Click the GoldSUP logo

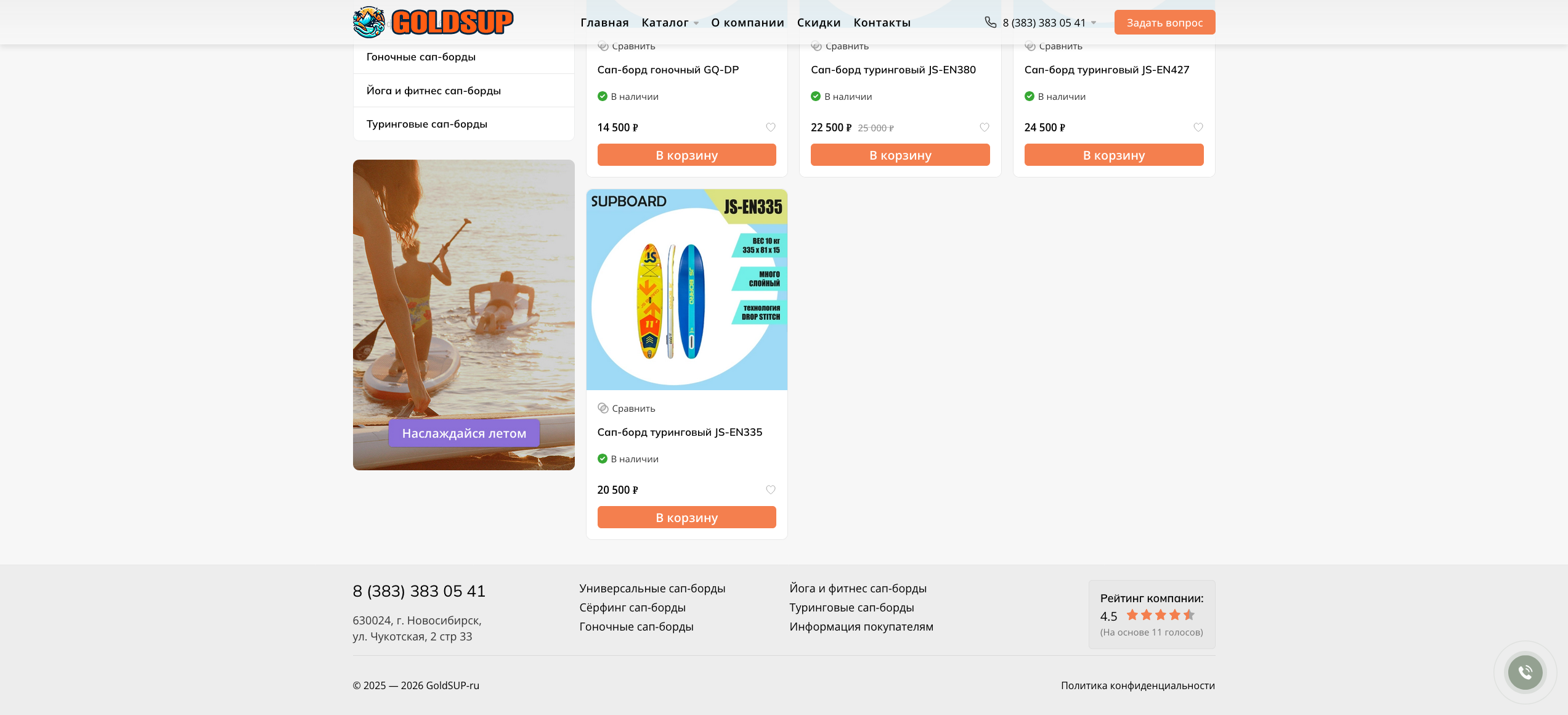coord(433,22)
